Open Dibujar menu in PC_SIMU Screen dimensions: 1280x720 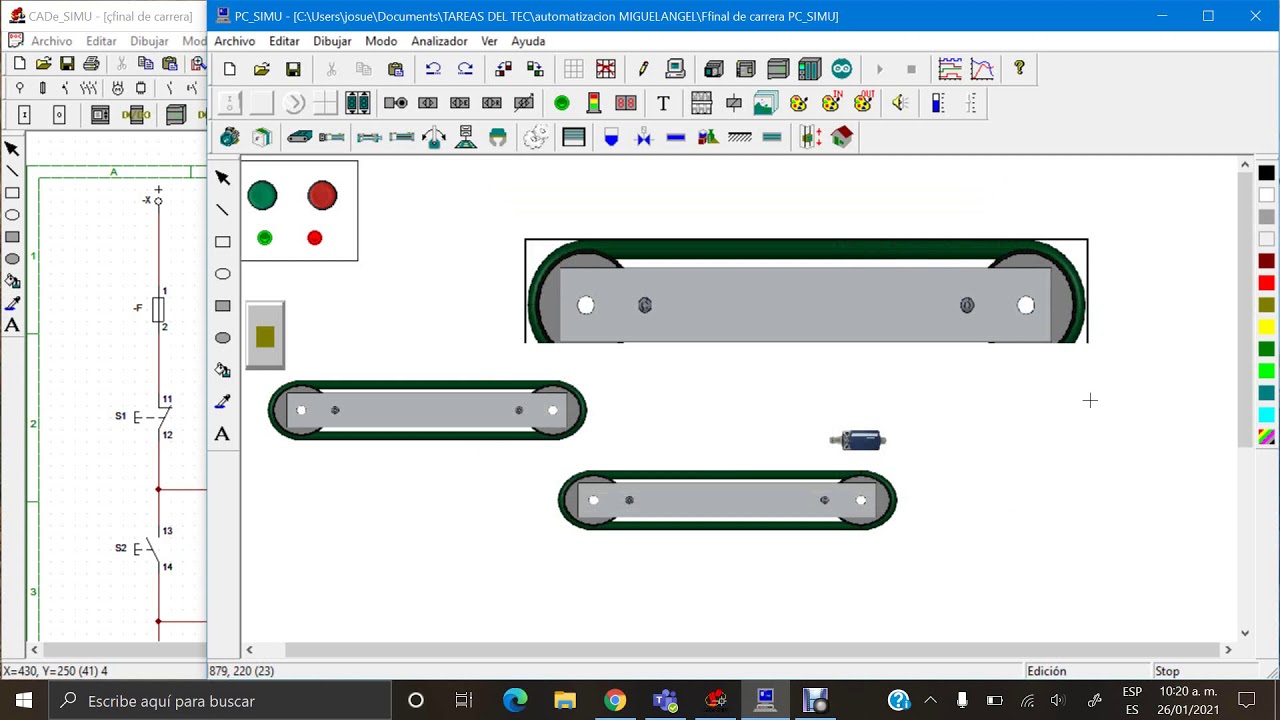(332, 41)
